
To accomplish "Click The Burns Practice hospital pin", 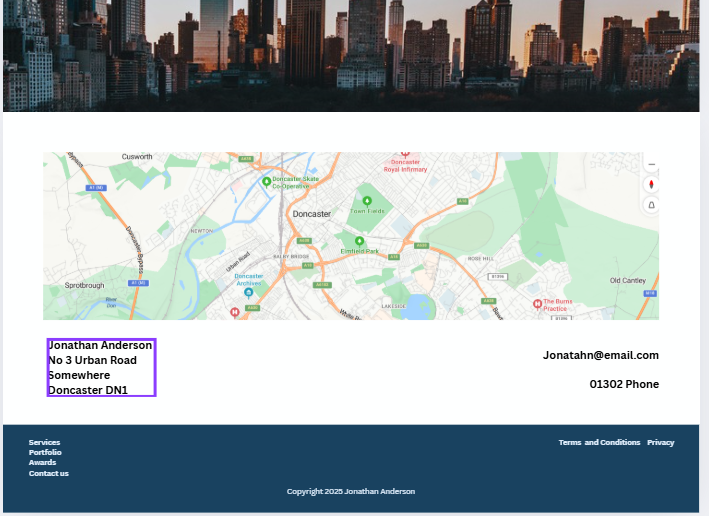I will click(x=537, y=303).
